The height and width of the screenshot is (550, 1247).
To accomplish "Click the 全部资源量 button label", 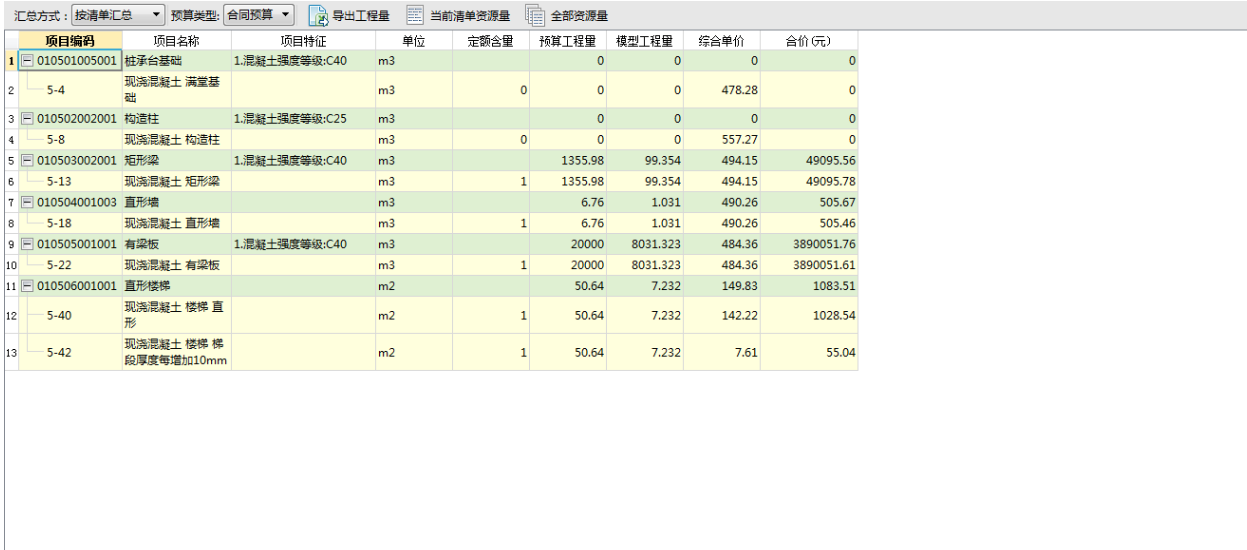I will [x=579, y=16].
